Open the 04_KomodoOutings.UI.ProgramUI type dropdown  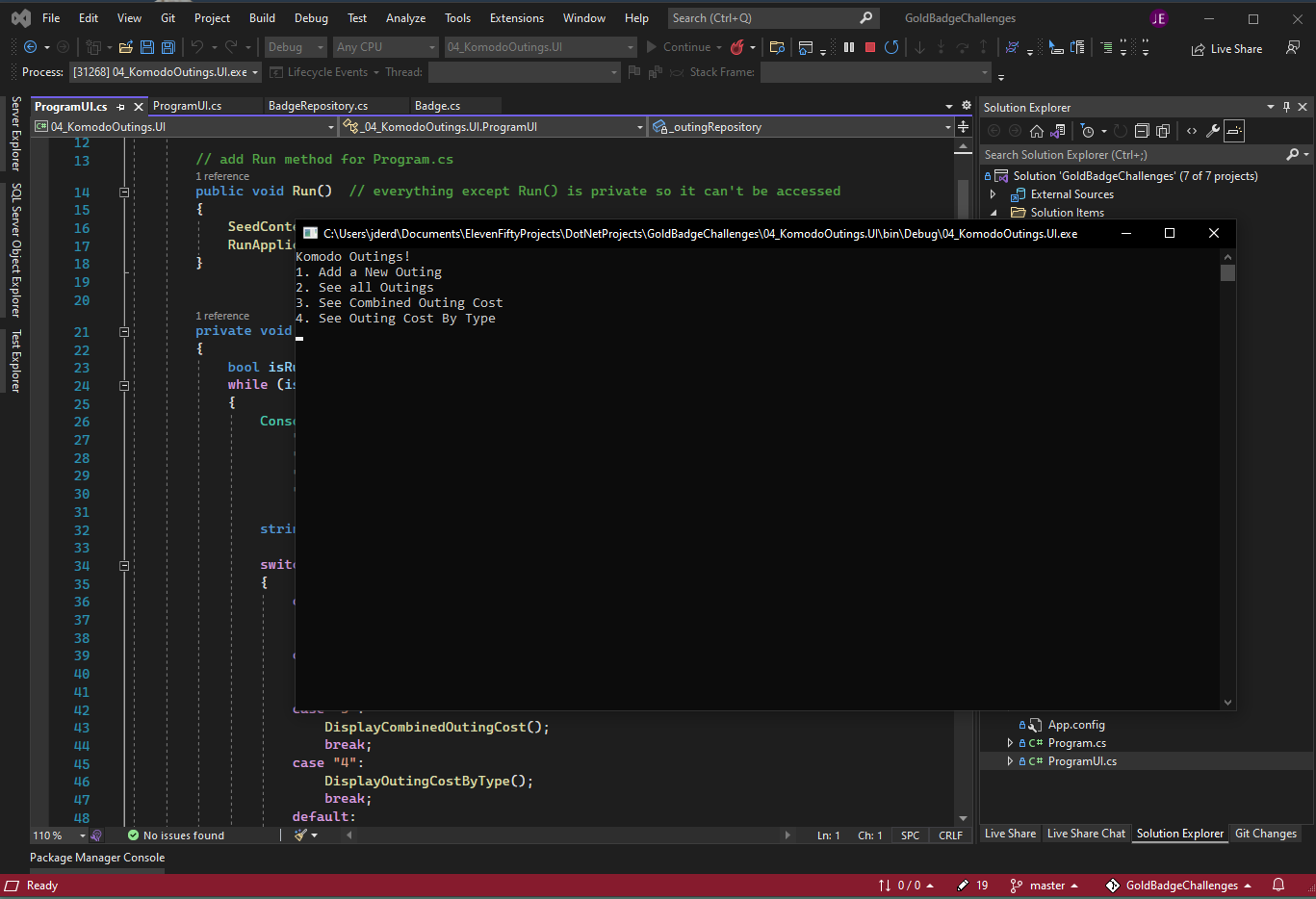point(492,127)
